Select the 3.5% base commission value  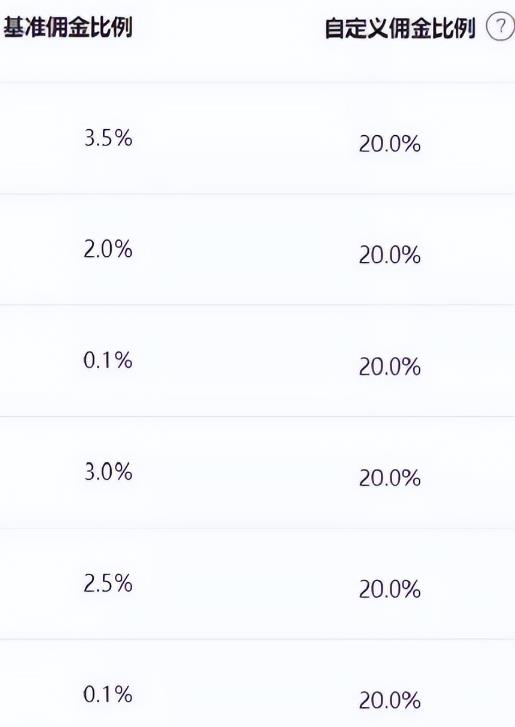tap(108, 138)
